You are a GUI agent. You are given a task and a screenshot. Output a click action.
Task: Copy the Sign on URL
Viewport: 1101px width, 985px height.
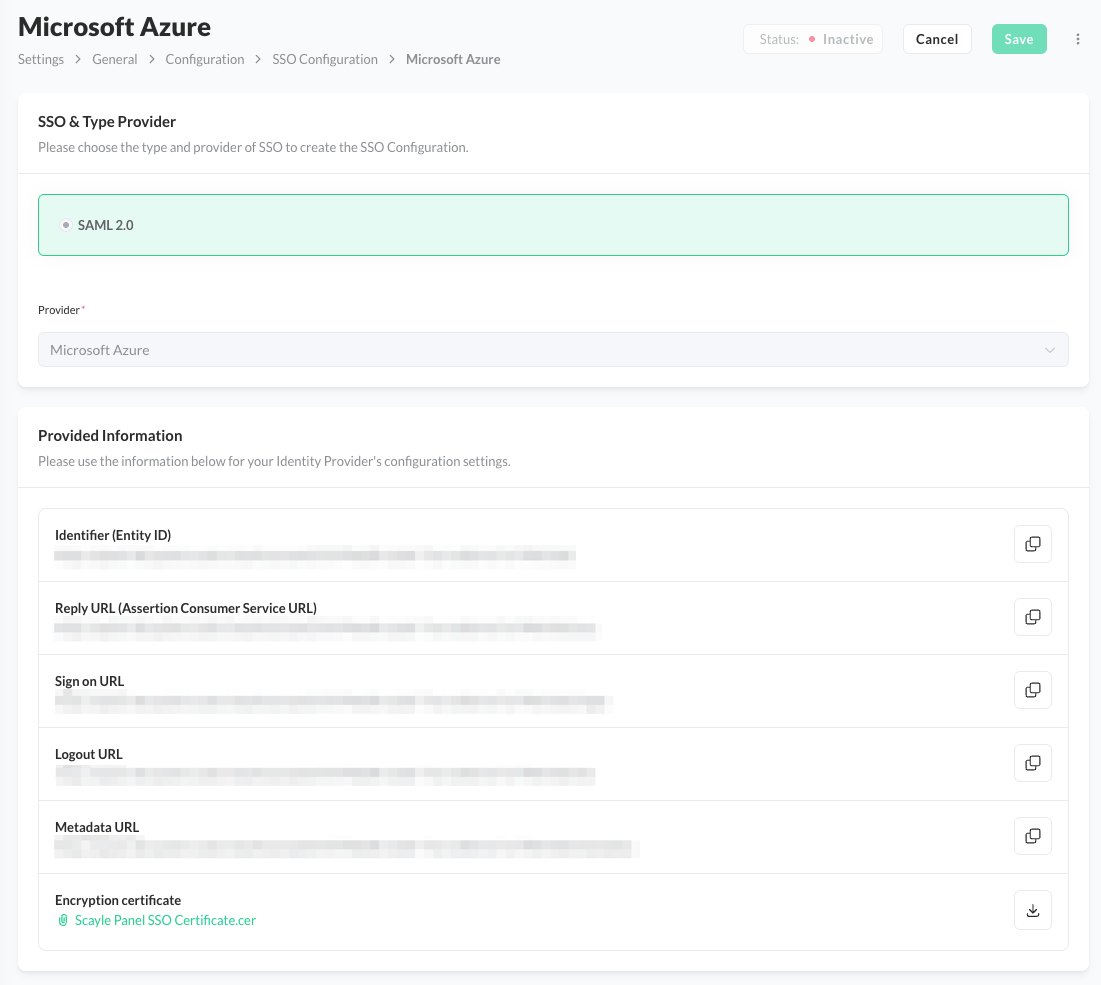pos(1032,690)
